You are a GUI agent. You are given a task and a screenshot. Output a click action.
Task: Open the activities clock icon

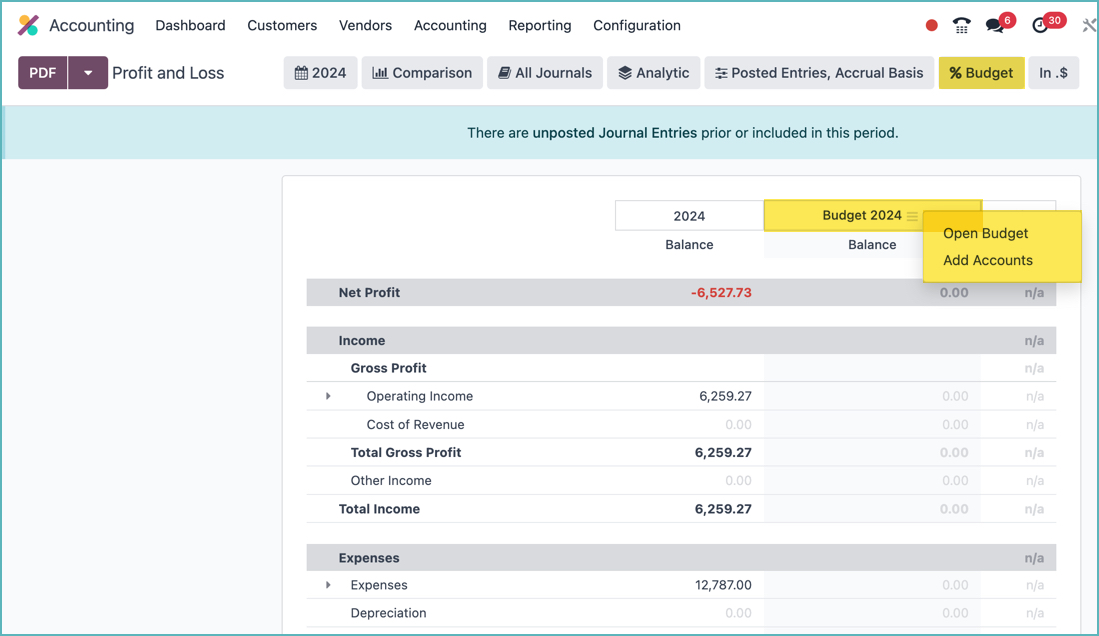[1041, 26]
